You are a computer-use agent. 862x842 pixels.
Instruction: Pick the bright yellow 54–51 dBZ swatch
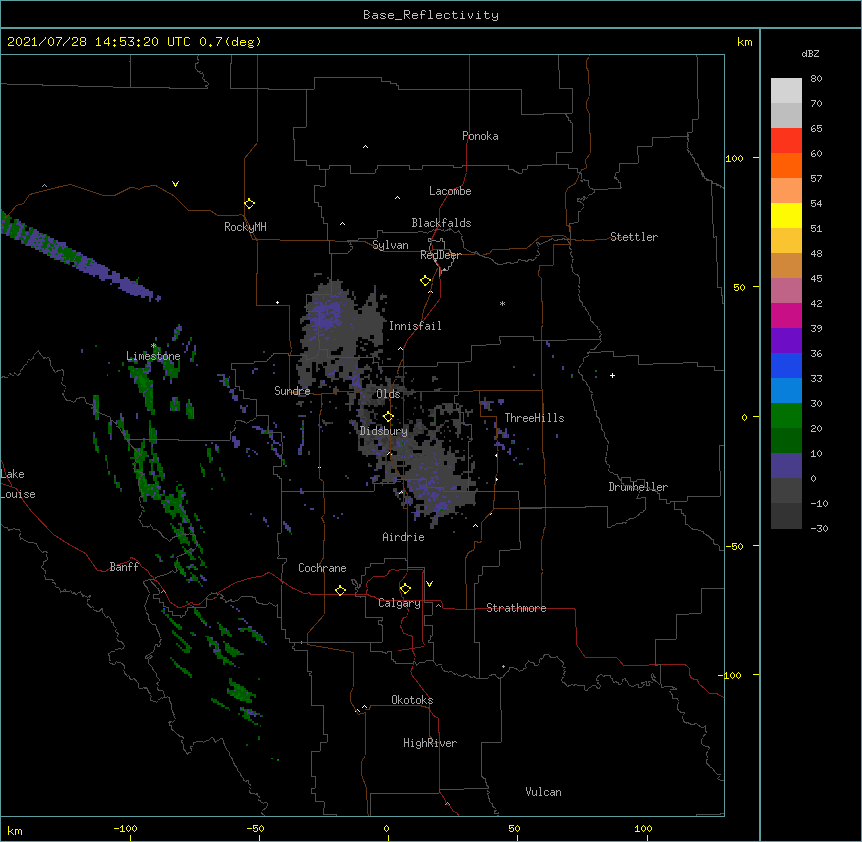coord(786,215)
